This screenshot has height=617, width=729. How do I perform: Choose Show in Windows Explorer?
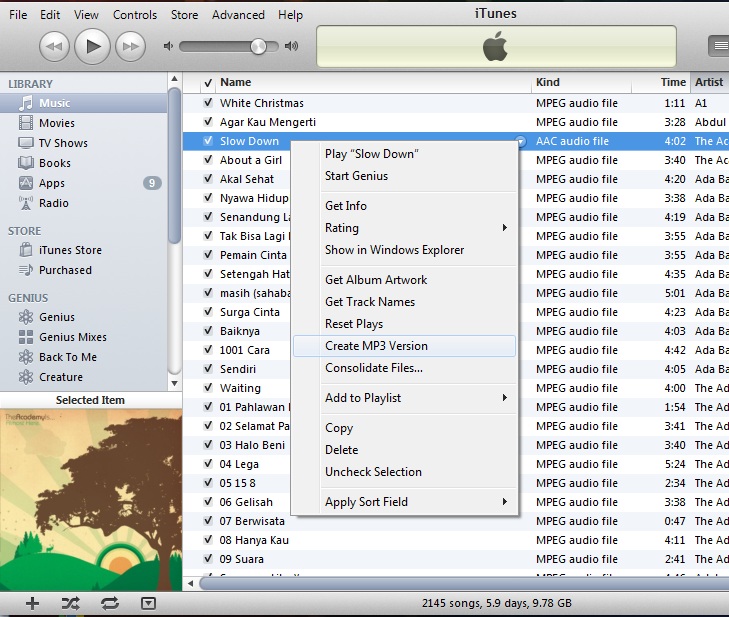405,250
